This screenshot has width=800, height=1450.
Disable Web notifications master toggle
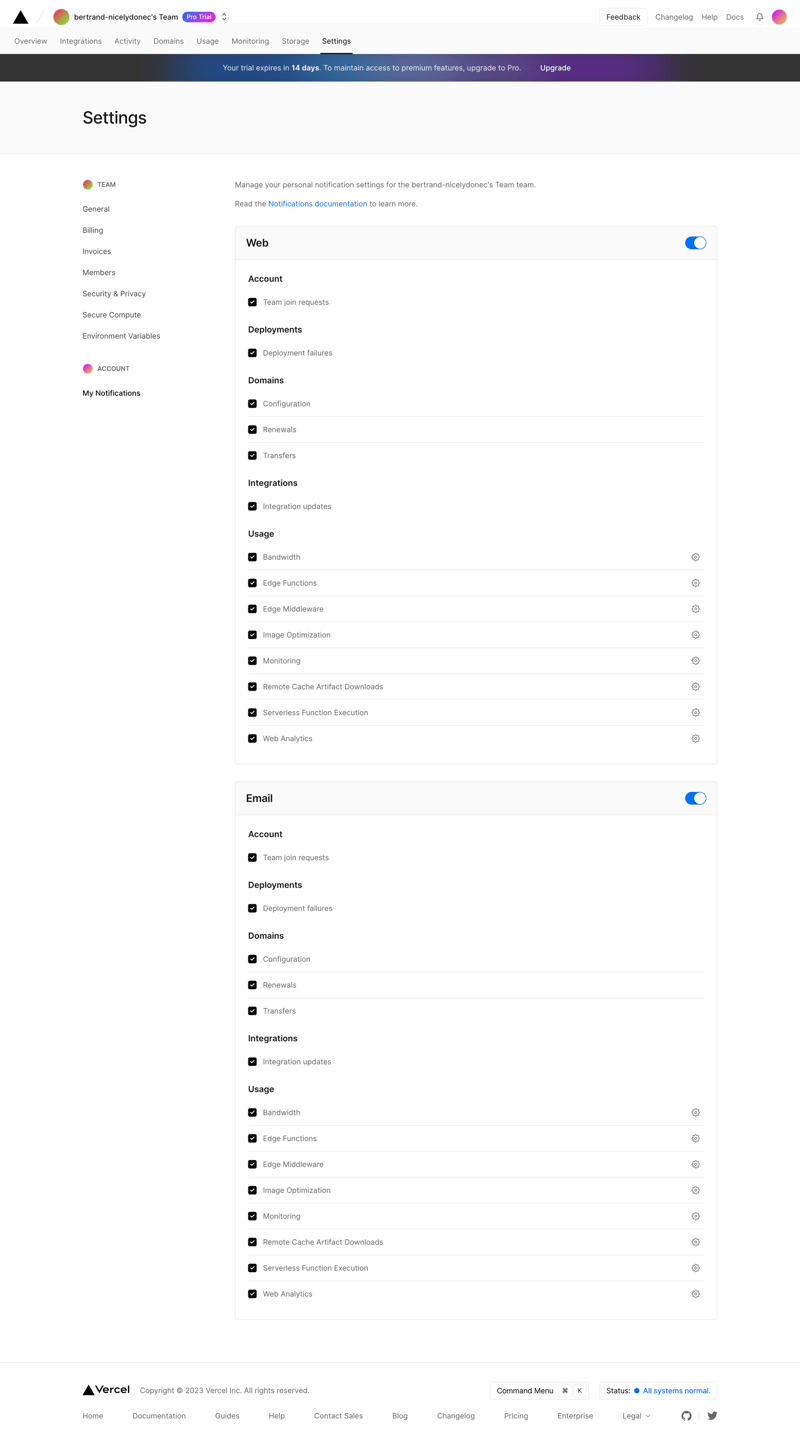tap(695, 242)
